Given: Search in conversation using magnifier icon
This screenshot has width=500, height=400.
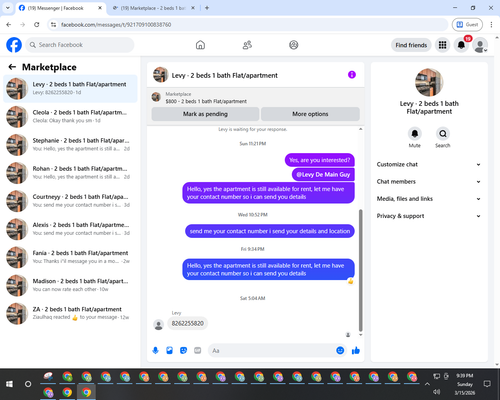Looking at the screenshot, I should [443, 134].
